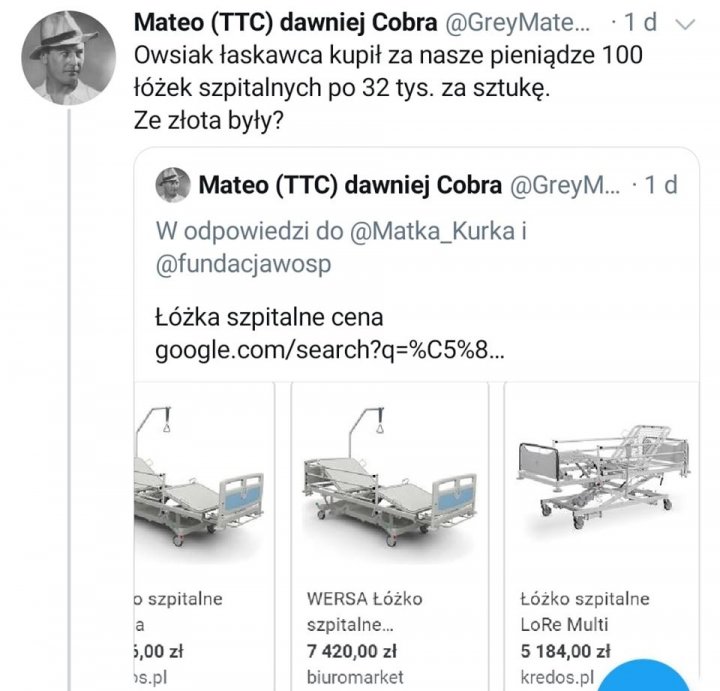The image size is (720, 691).
Task: Click the quoted tweet's "1 d" timestamp
Action: 662,185
